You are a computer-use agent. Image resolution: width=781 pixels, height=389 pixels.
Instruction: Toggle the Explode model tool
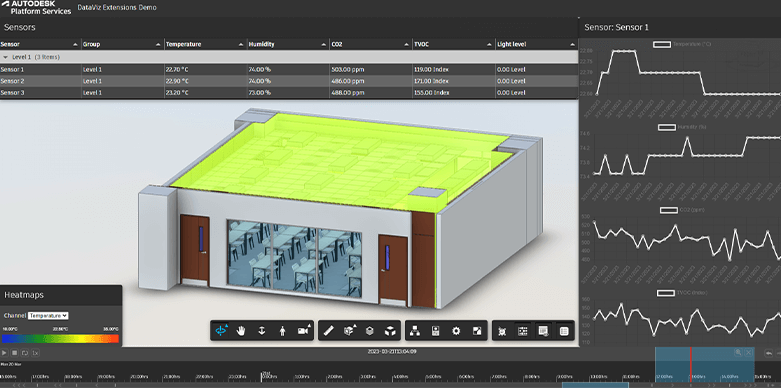[390, 331]
